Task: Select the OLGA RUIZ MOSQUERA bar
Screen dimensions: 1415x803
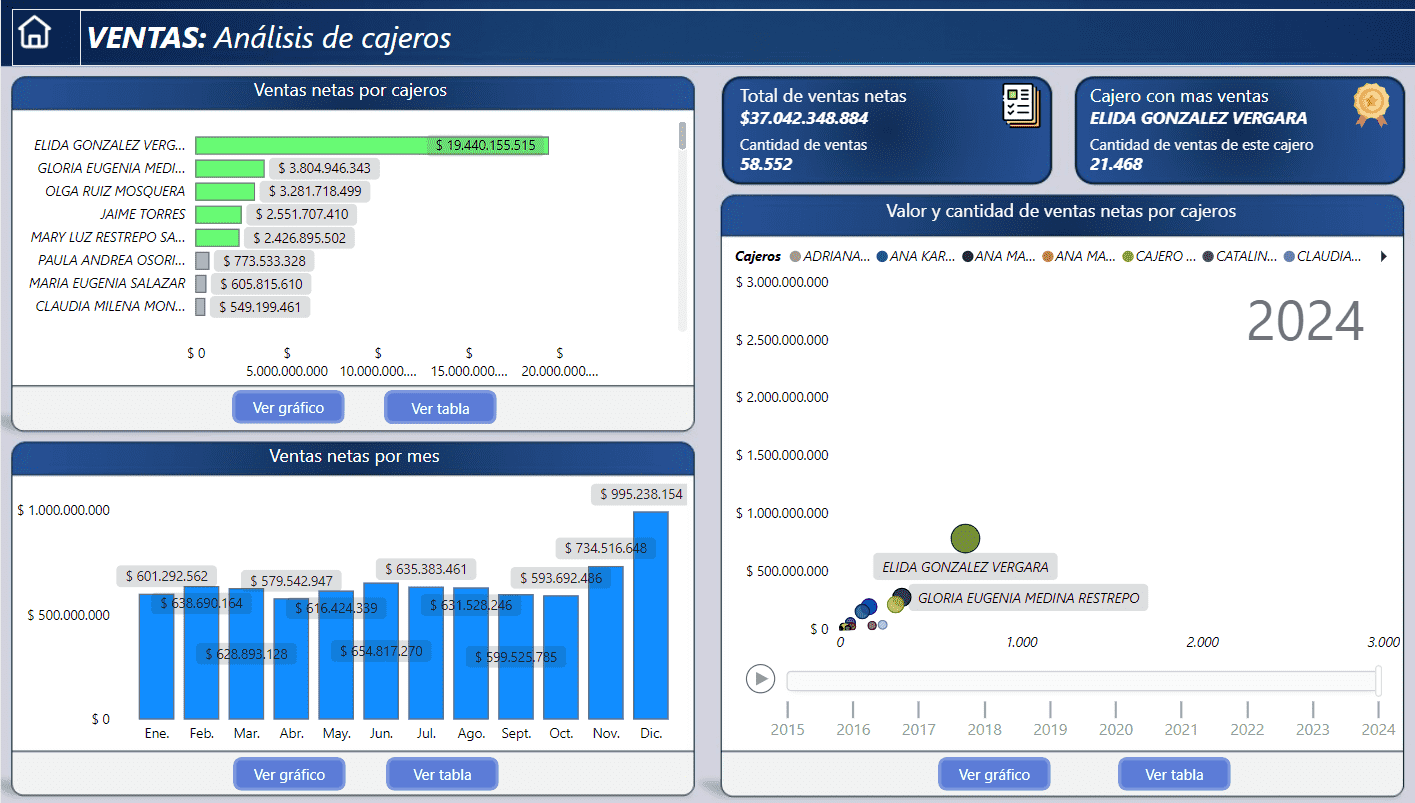Action: click(225, 191)
